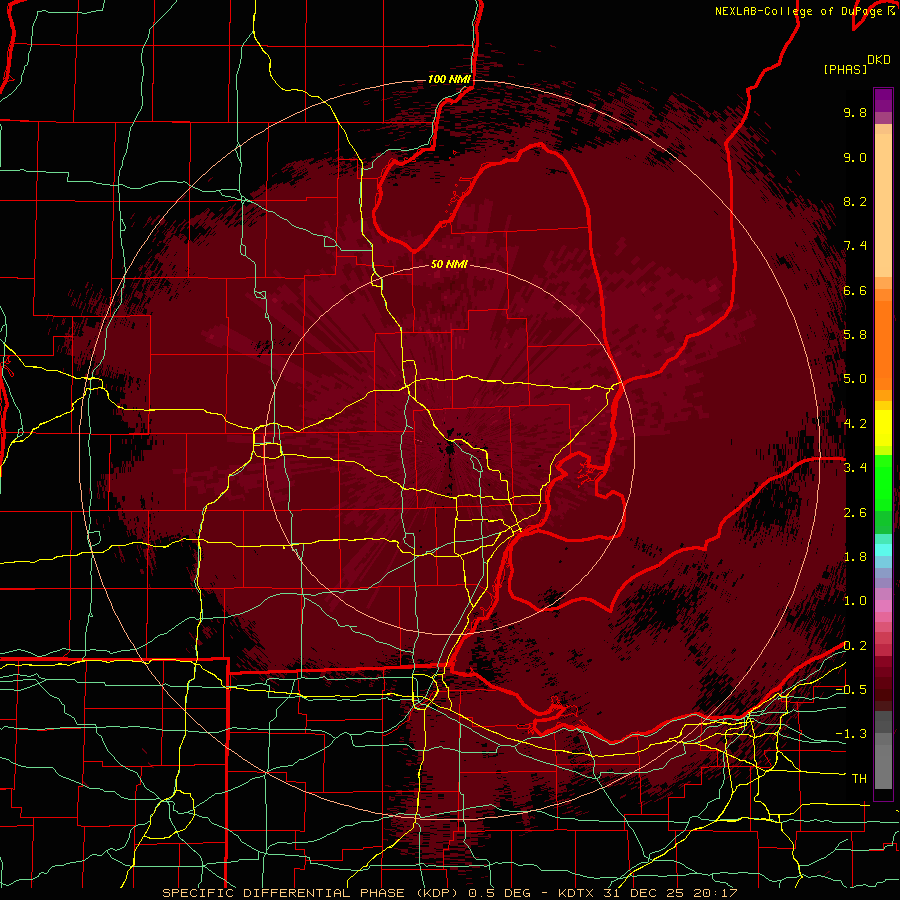Image resolution: width=900 pixels, height=900 pixels.
Task: Select the 9.8 scale value
Action: click(855, 112)
